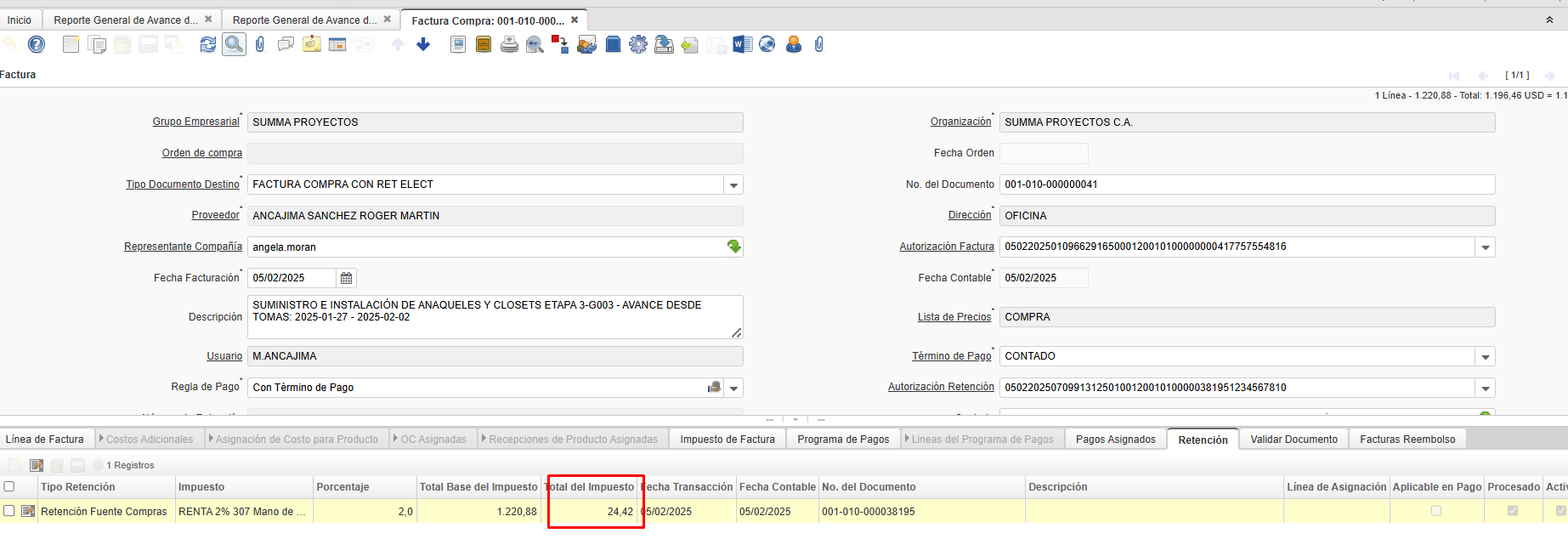Viewport: 1568px width, 556px height.
Task: Open the Process gear icon in toolbar
Action: tap(638, 44)
